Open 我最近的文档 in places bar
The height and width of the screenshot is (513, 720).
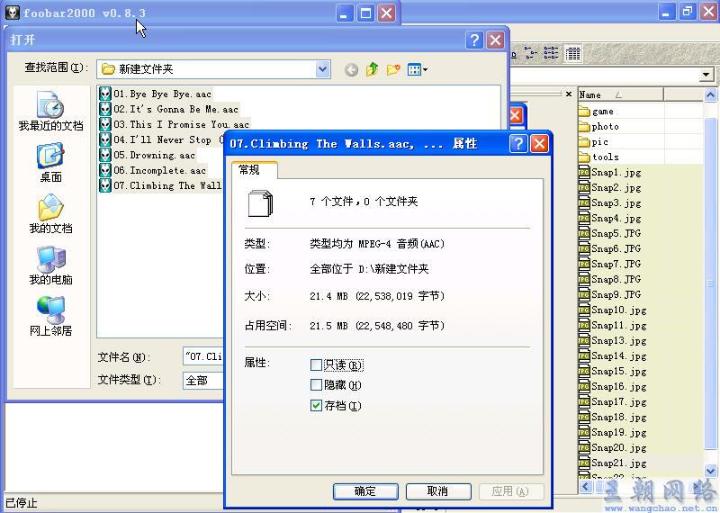click(x=50, y=112)
